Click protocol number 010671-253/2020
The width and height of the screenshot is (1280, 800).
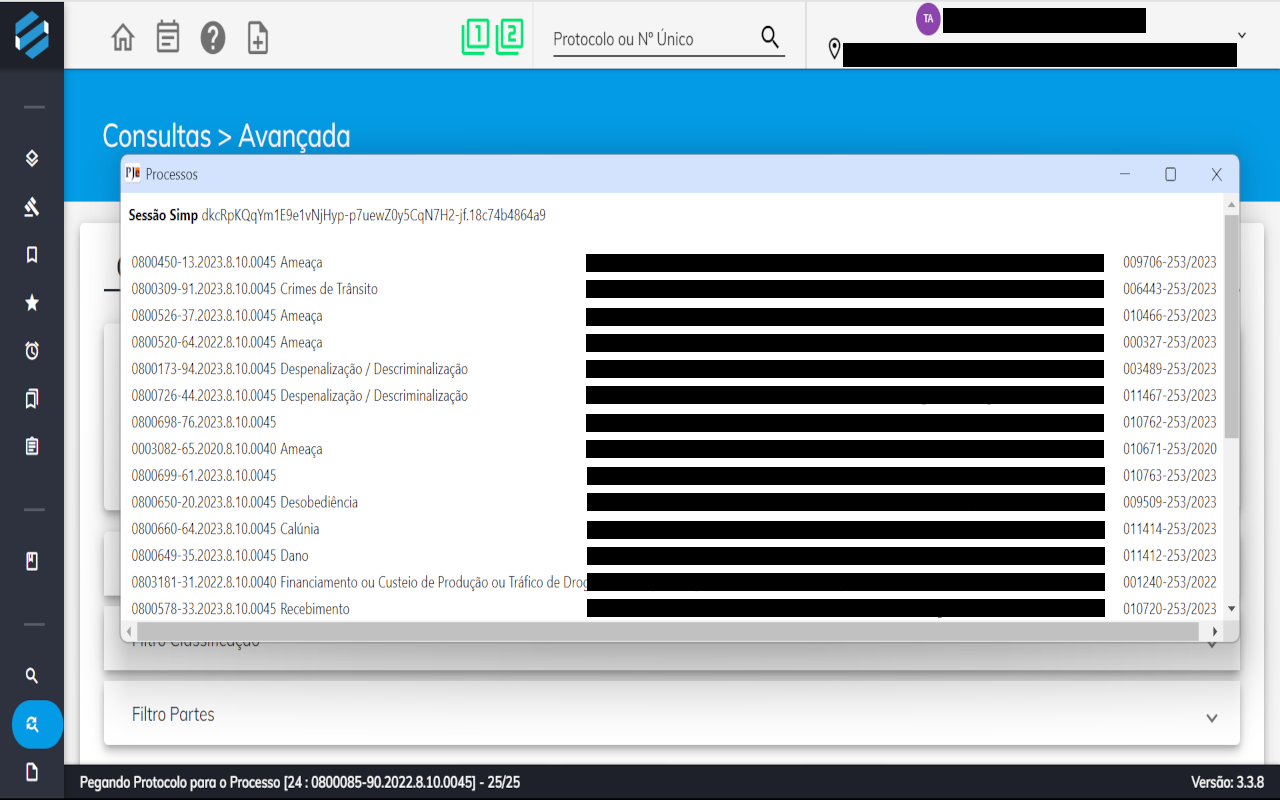1170,449
